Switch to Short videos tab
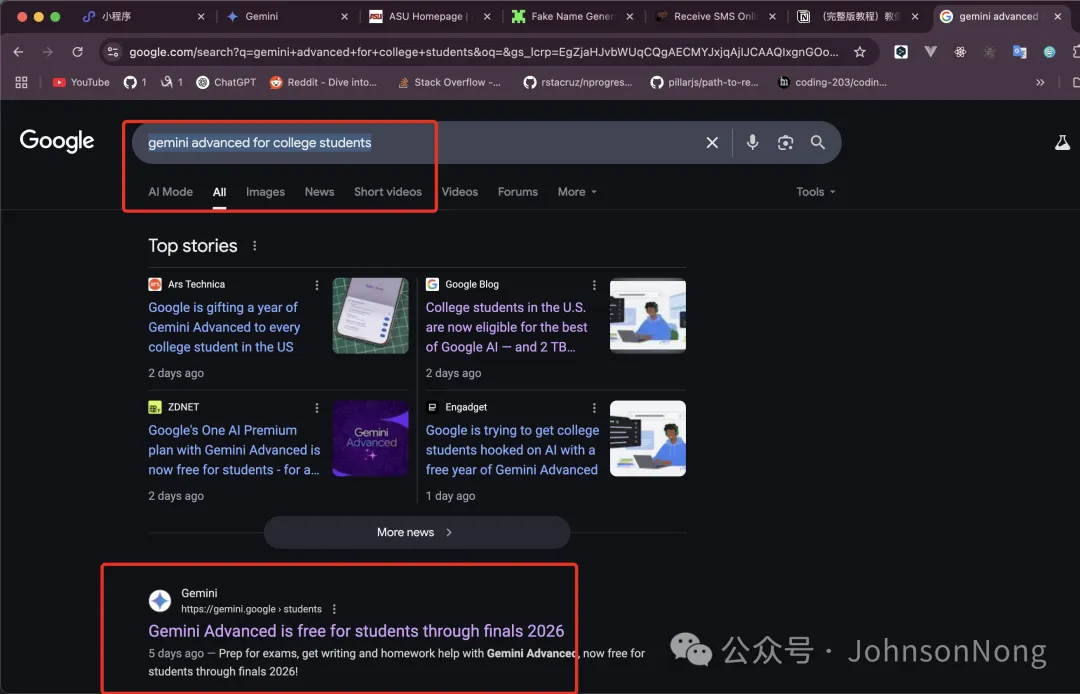1080x694 pixels. [x=388, y=192]
